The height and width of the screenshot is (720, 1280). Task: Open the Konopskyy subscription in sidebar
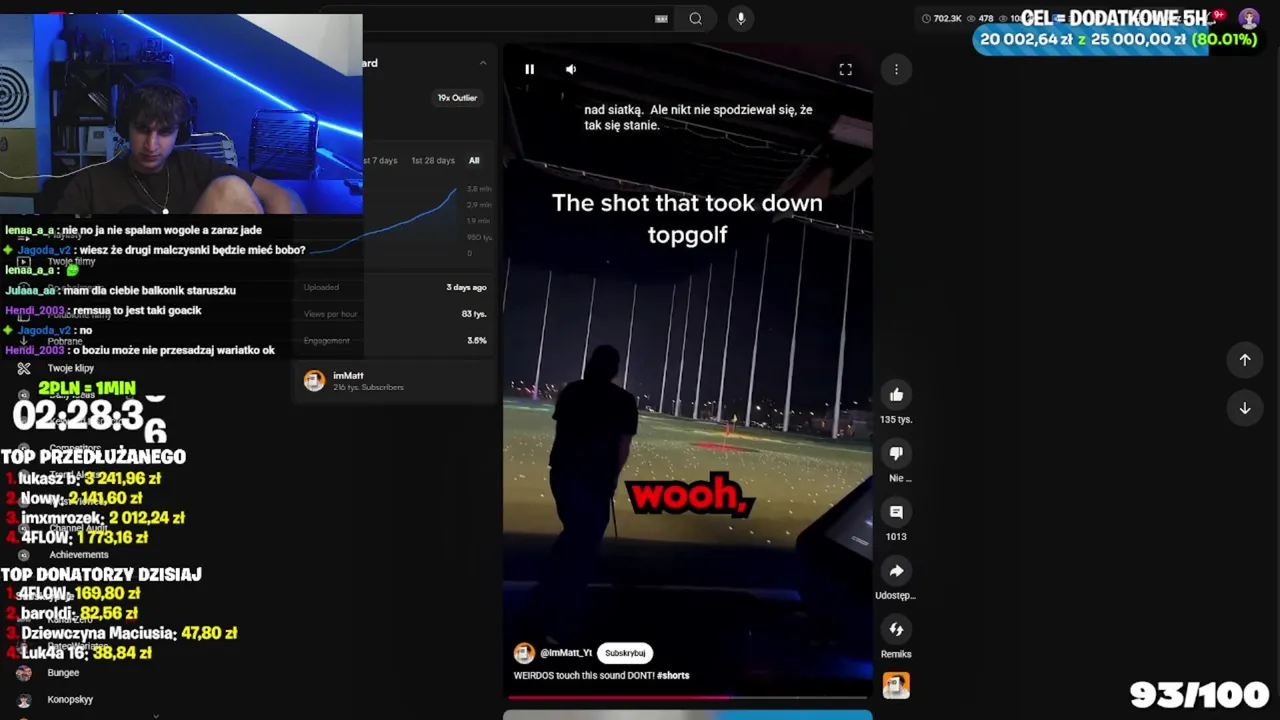(x=70, y=700)
